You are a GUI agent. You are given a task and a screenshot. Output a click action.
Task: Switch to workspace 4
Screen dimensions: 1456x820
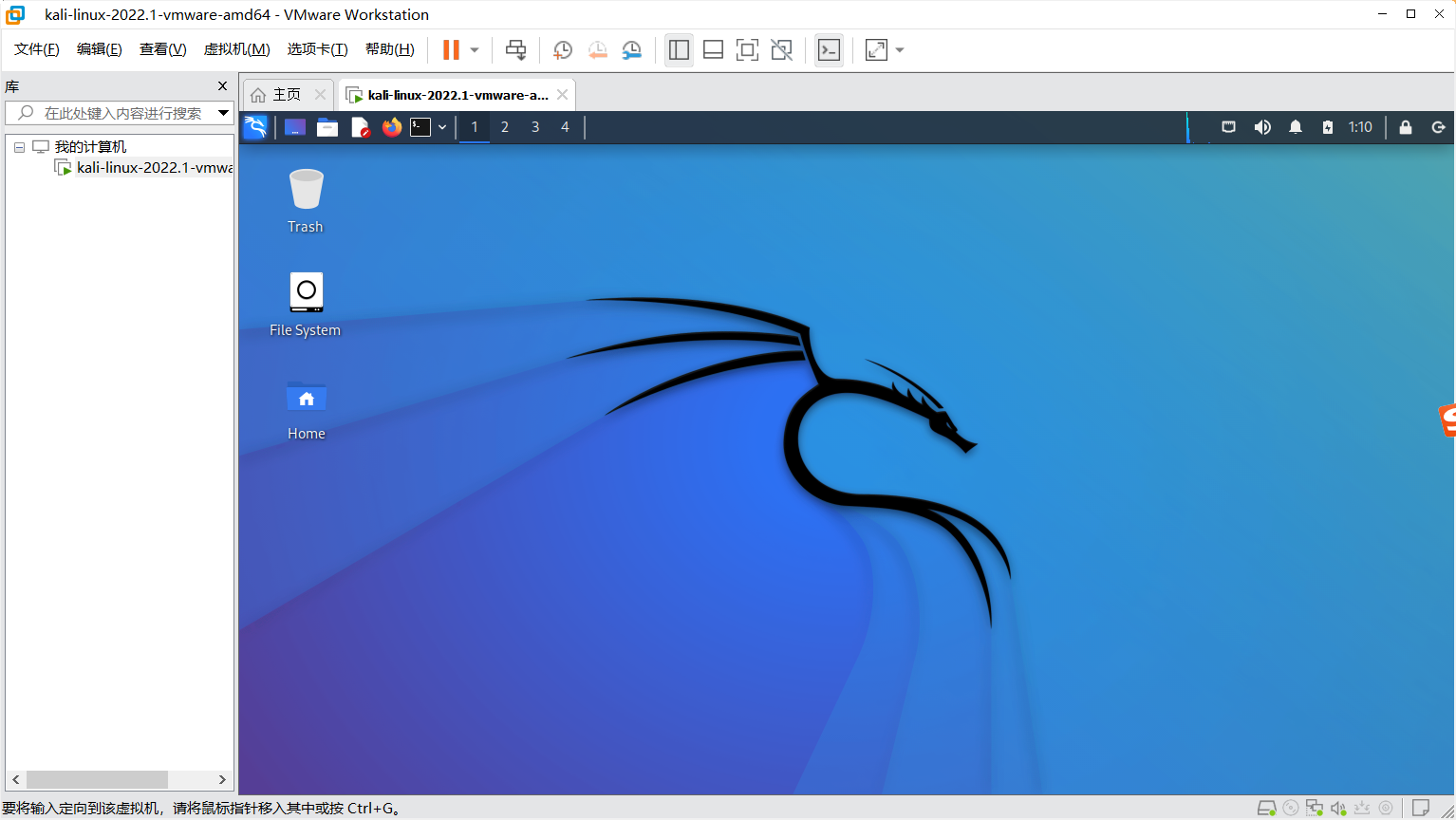(x=566, y=127)
